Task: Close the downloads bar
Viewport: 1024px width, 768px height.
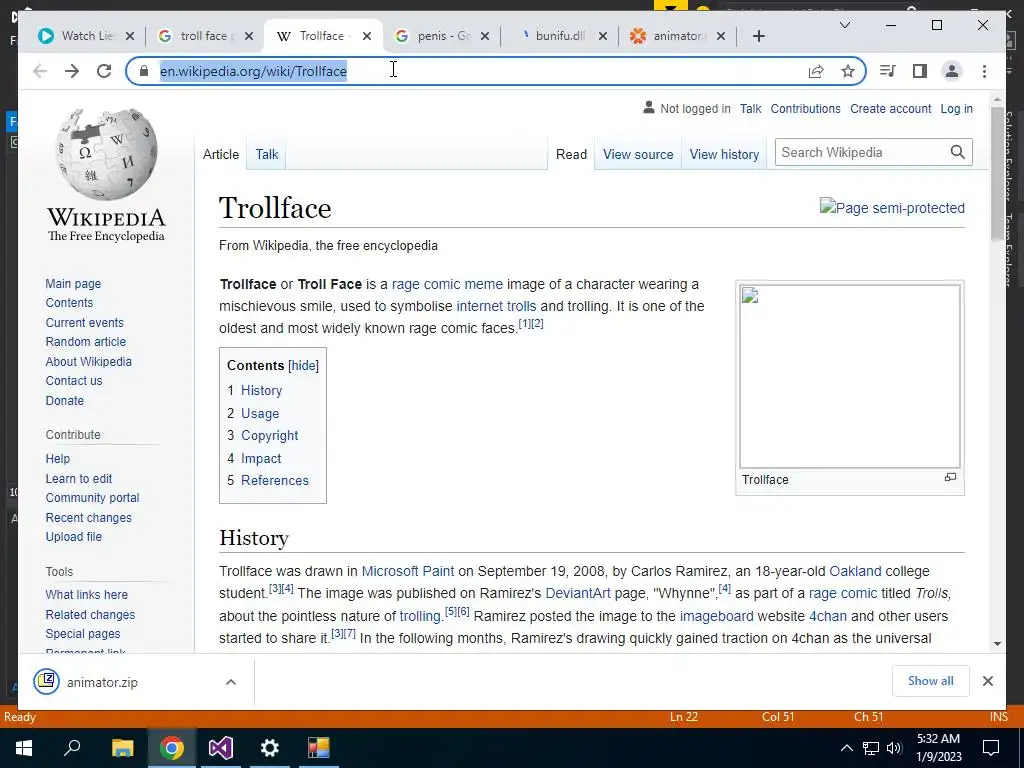Action: 987,681
